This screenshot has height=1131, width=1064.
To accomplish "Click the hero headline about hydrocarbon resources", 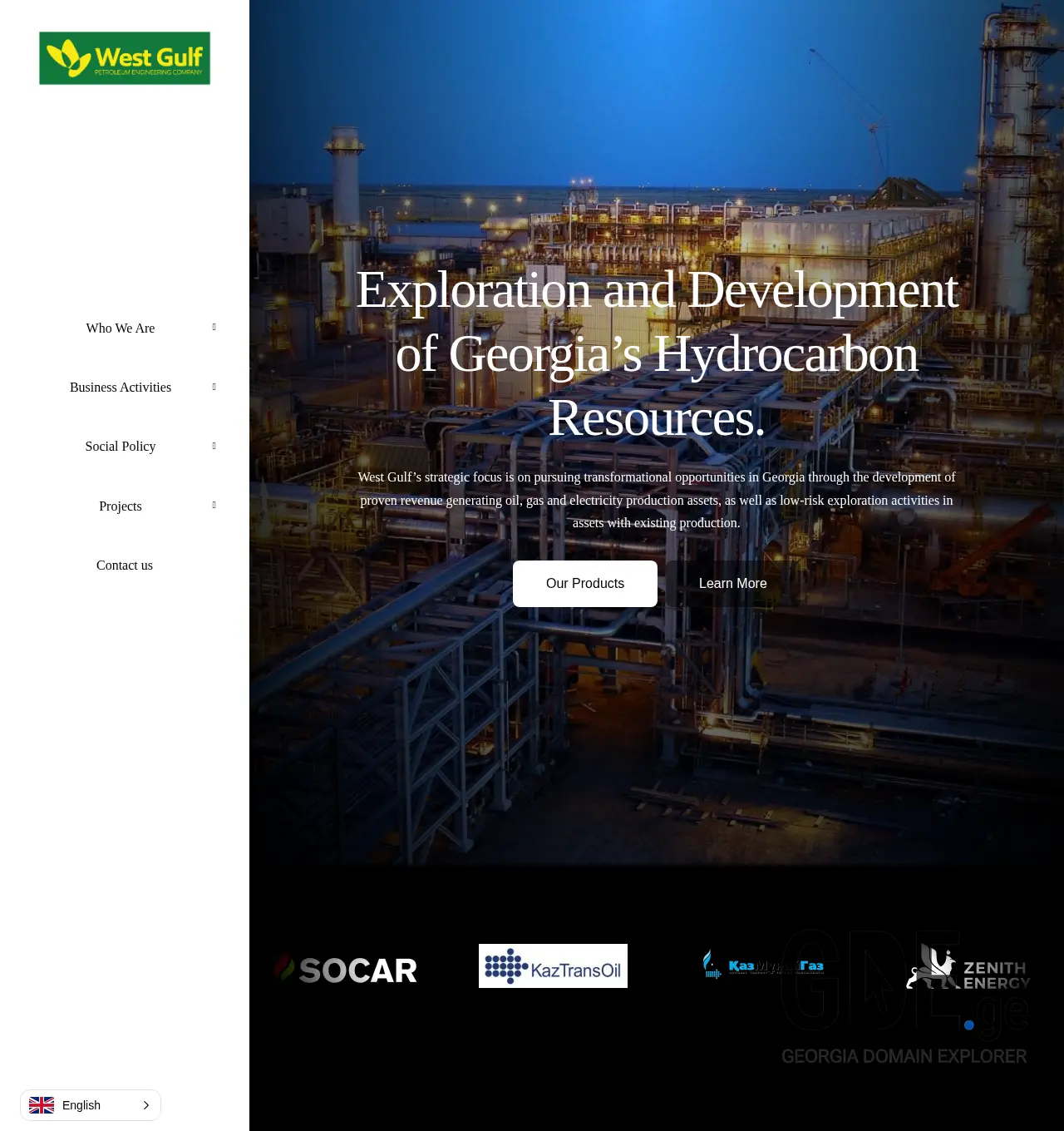I will click(x=657, y=353).
